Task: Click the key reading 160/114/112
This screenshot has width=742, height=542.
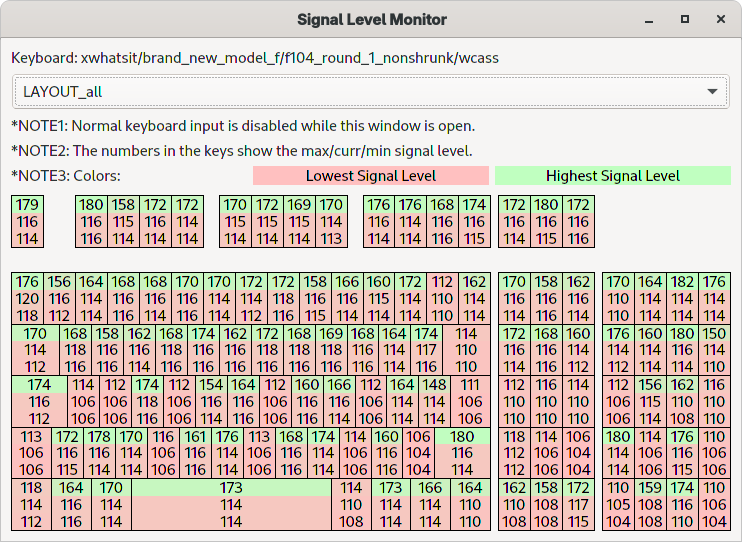Action: point(578,350)
